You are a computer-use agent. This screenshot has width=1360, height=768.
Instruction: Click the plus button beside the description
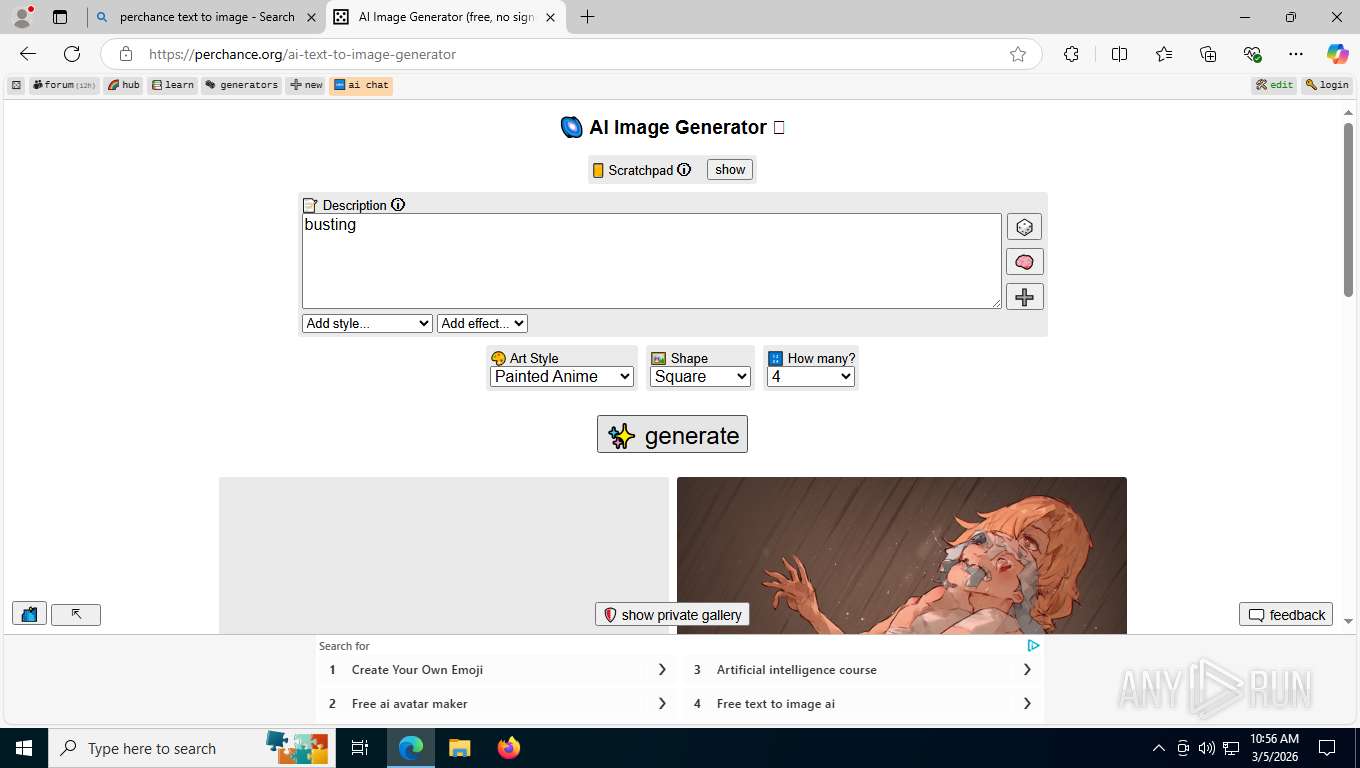click(1024, 297)
